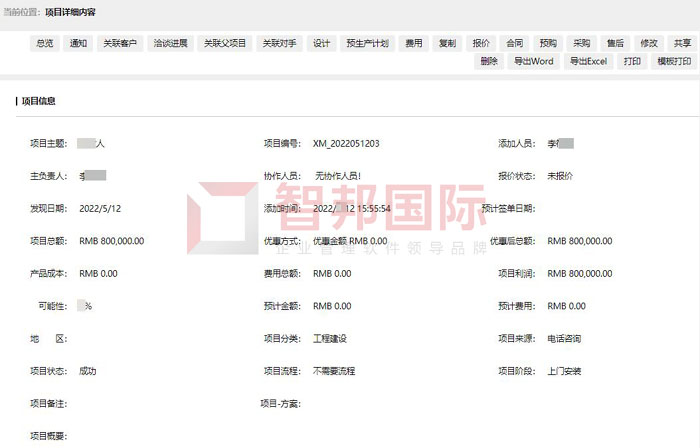Click 修改 to edit the project
The height and width of the screenshot is (448, 700).
click(x=648, y=44)
